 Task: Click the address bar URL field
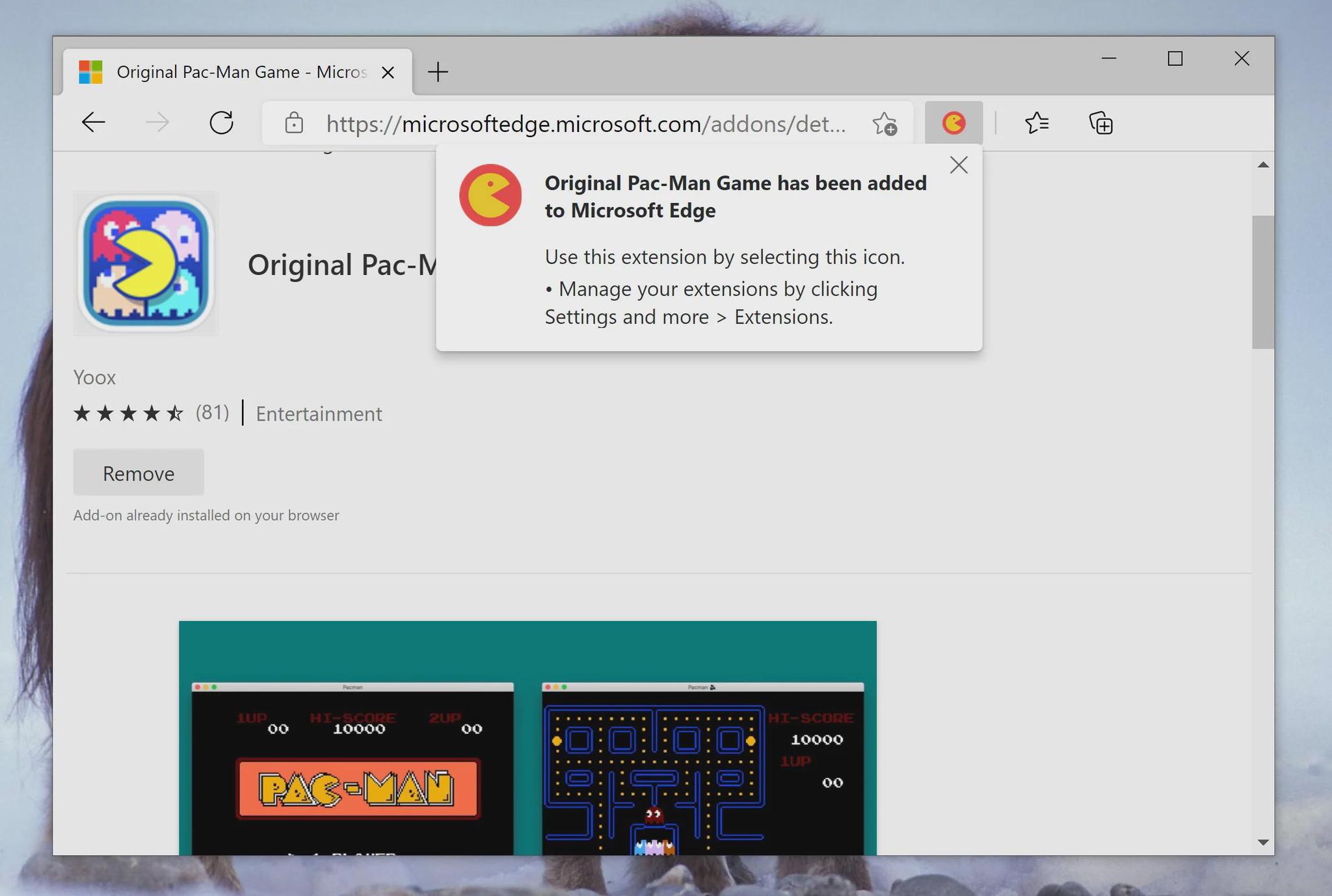point(585,124)
